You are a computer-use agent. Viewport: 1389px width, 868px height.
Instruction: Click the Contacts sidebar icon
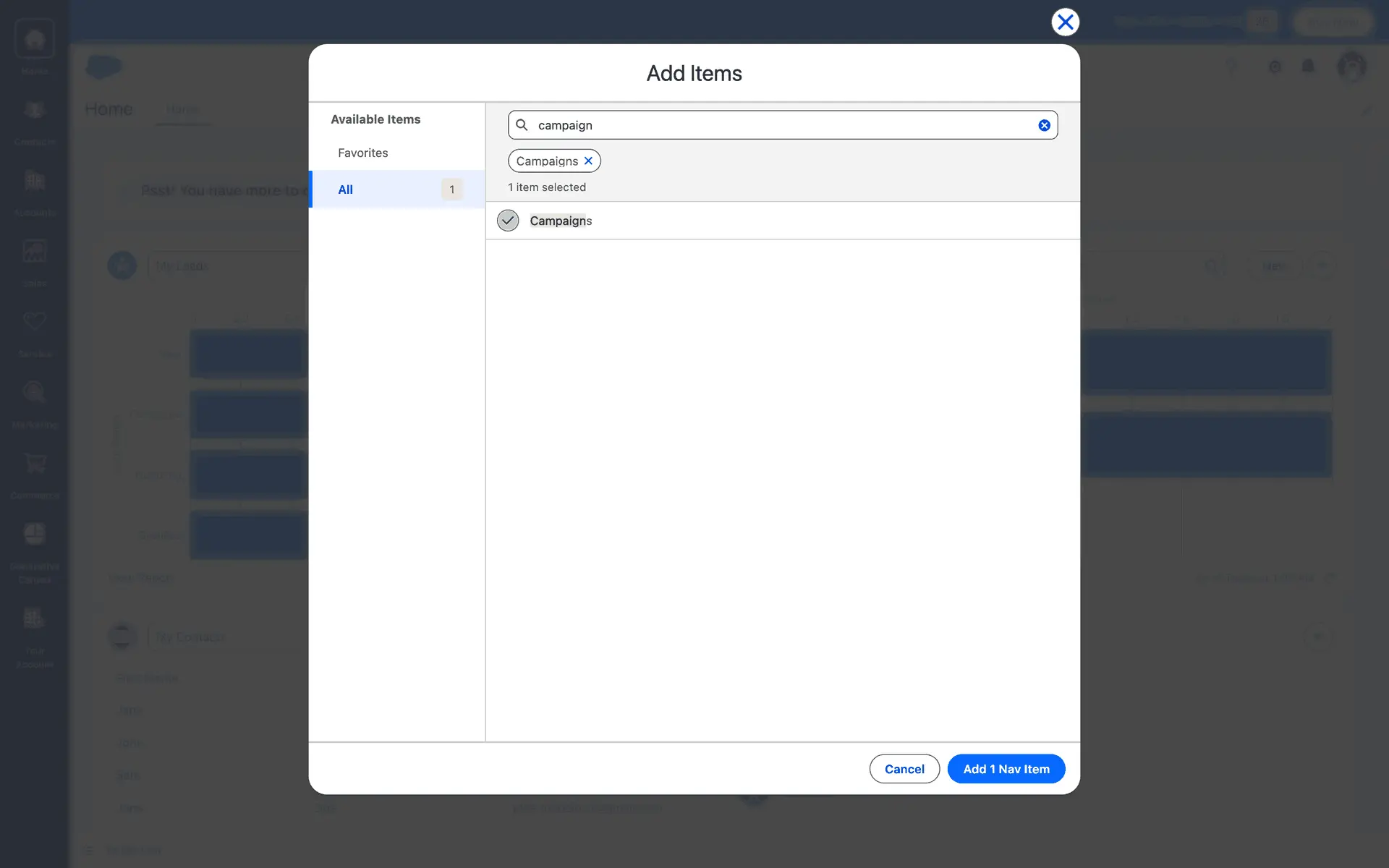[34, 111]
